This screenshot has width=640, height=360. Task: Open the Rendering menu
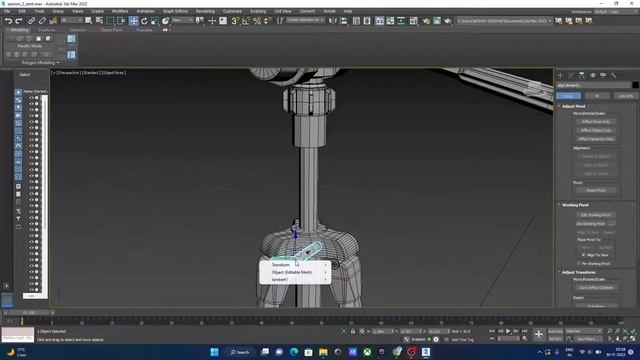(x=205, y=11)
